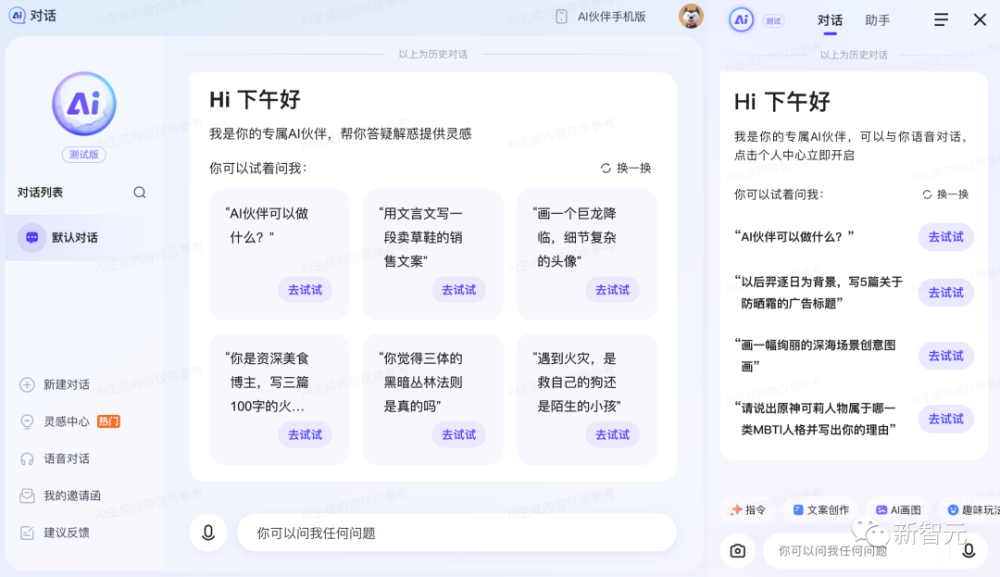Select the 对话 tab in right panel
1000x577 pixels.
[830, 20]
